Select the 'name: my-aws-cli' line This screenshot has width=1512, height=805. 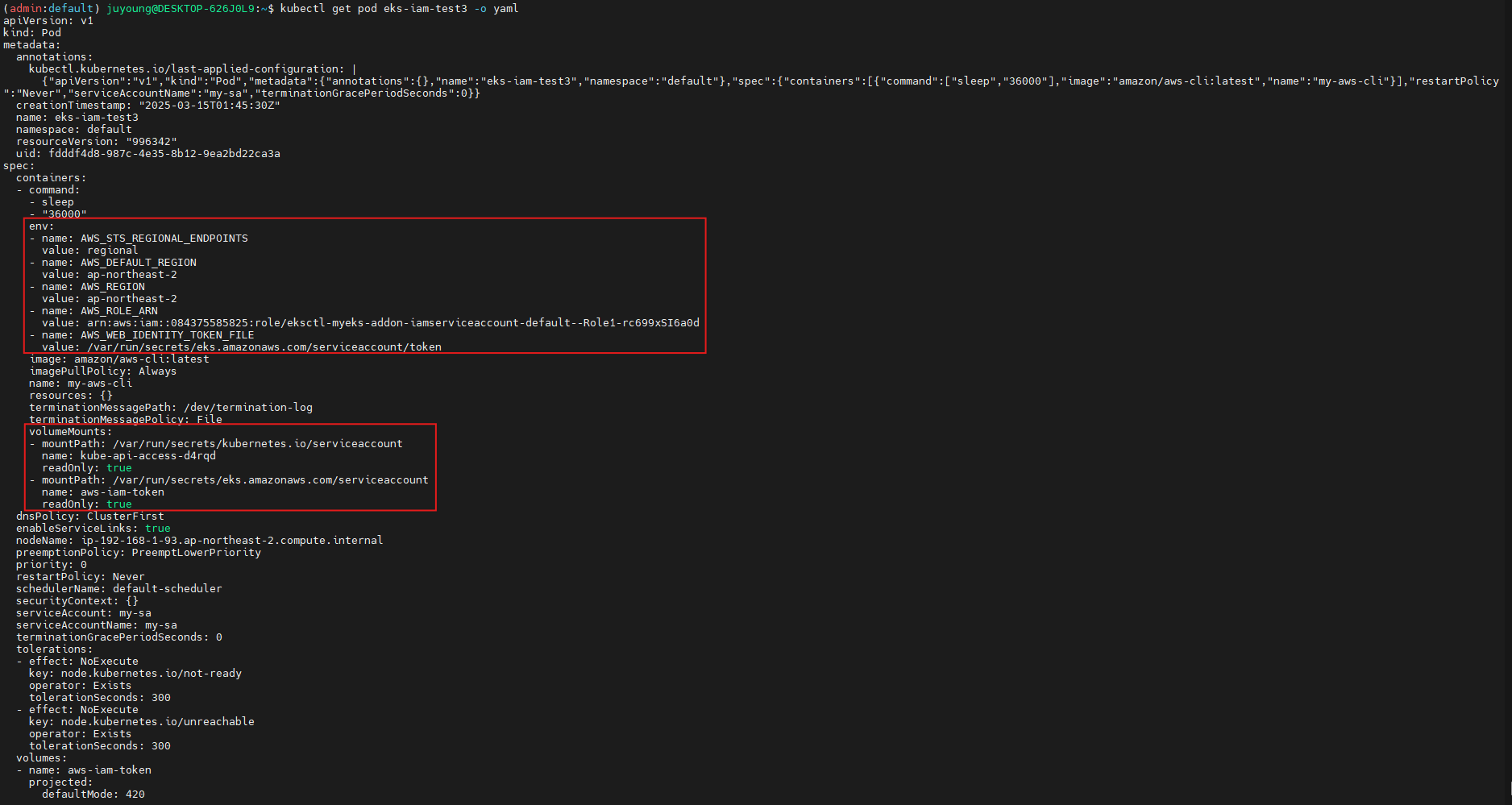point(81,384)
